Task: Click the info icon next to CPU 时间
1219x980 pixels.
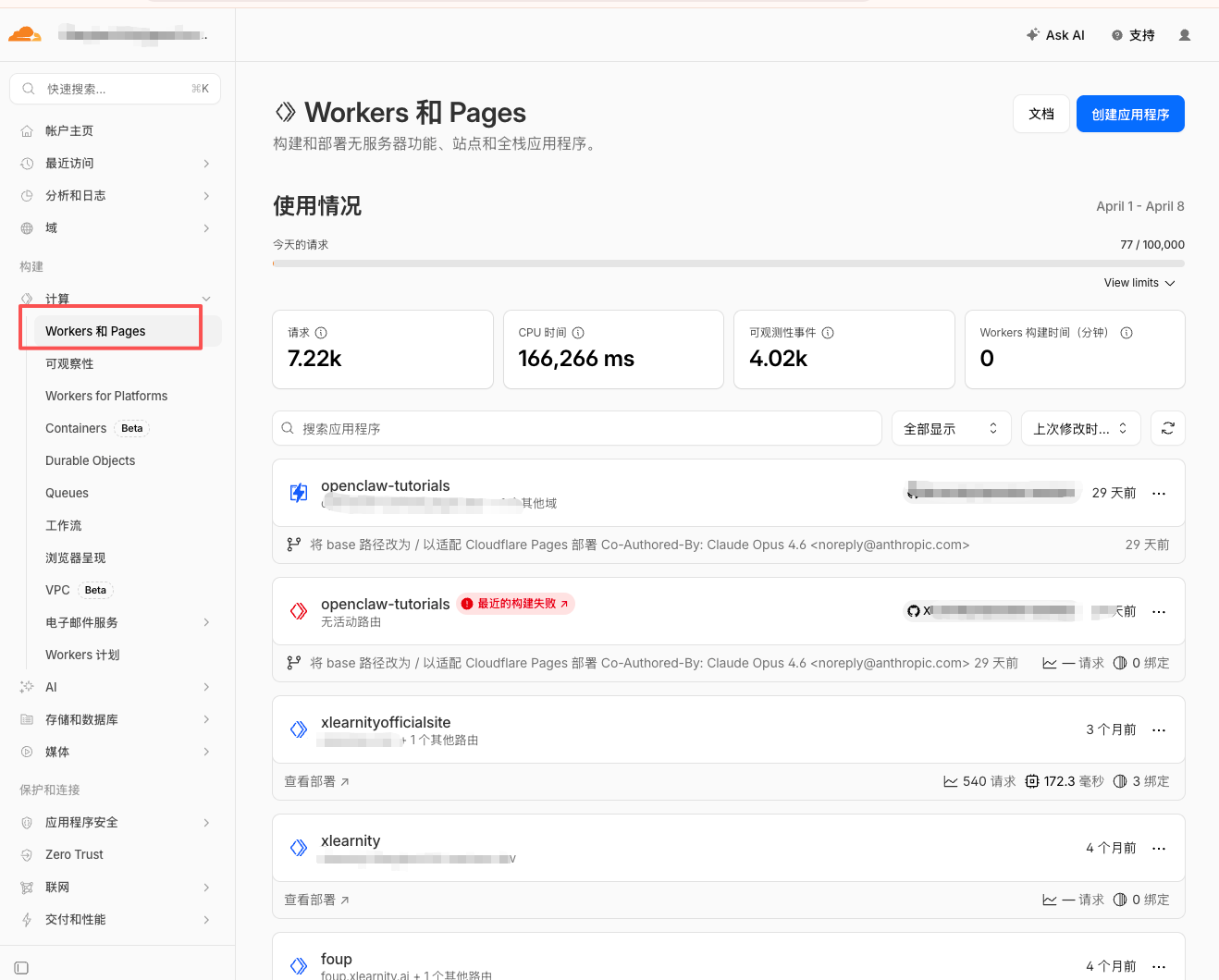Action: click(578, 333)
